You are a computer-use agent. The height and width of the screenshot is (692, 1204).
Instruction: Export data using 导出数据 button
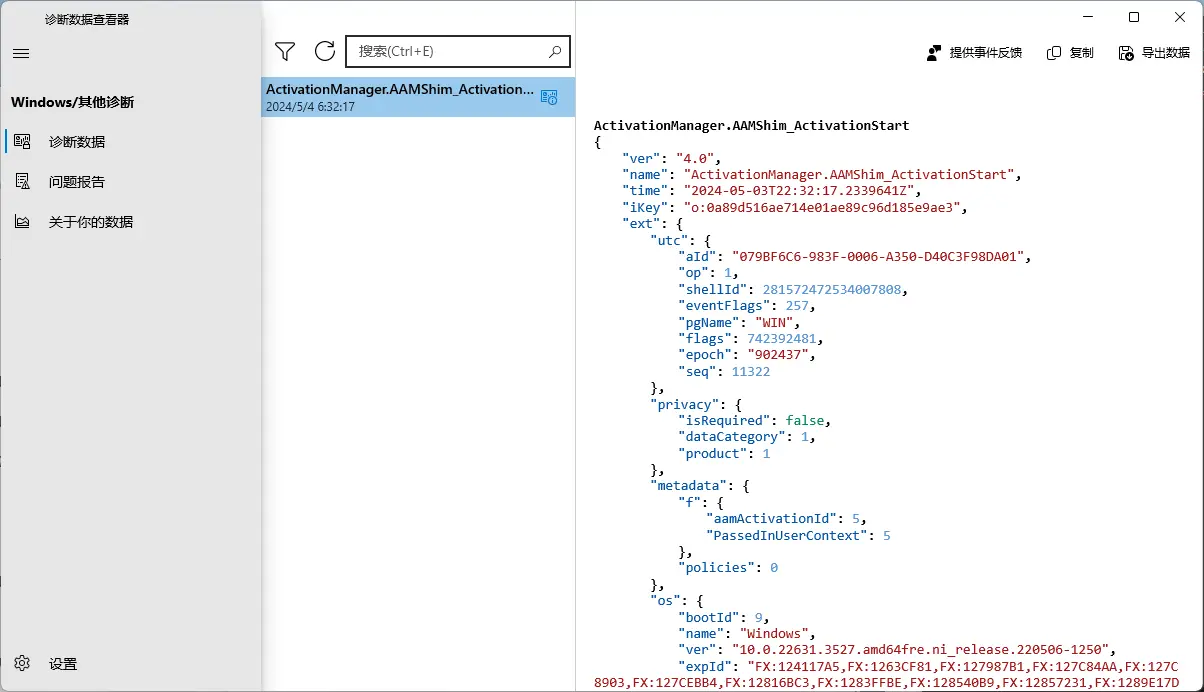(x=1154, y=53)
